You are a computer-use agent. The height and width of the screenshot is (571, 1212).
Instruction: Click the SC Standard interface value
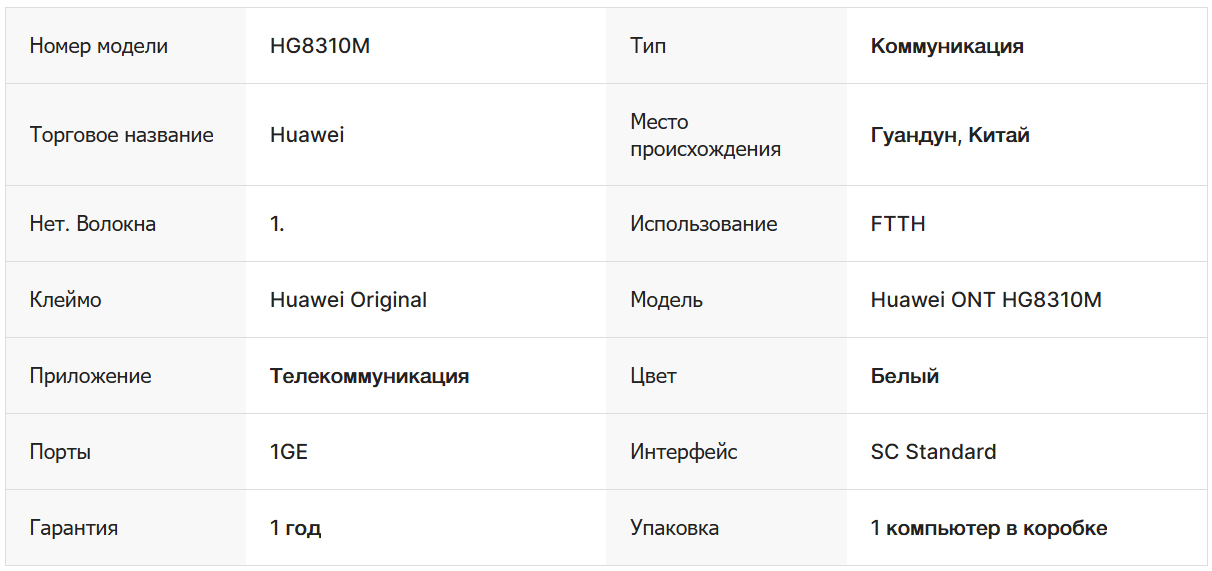933,452
